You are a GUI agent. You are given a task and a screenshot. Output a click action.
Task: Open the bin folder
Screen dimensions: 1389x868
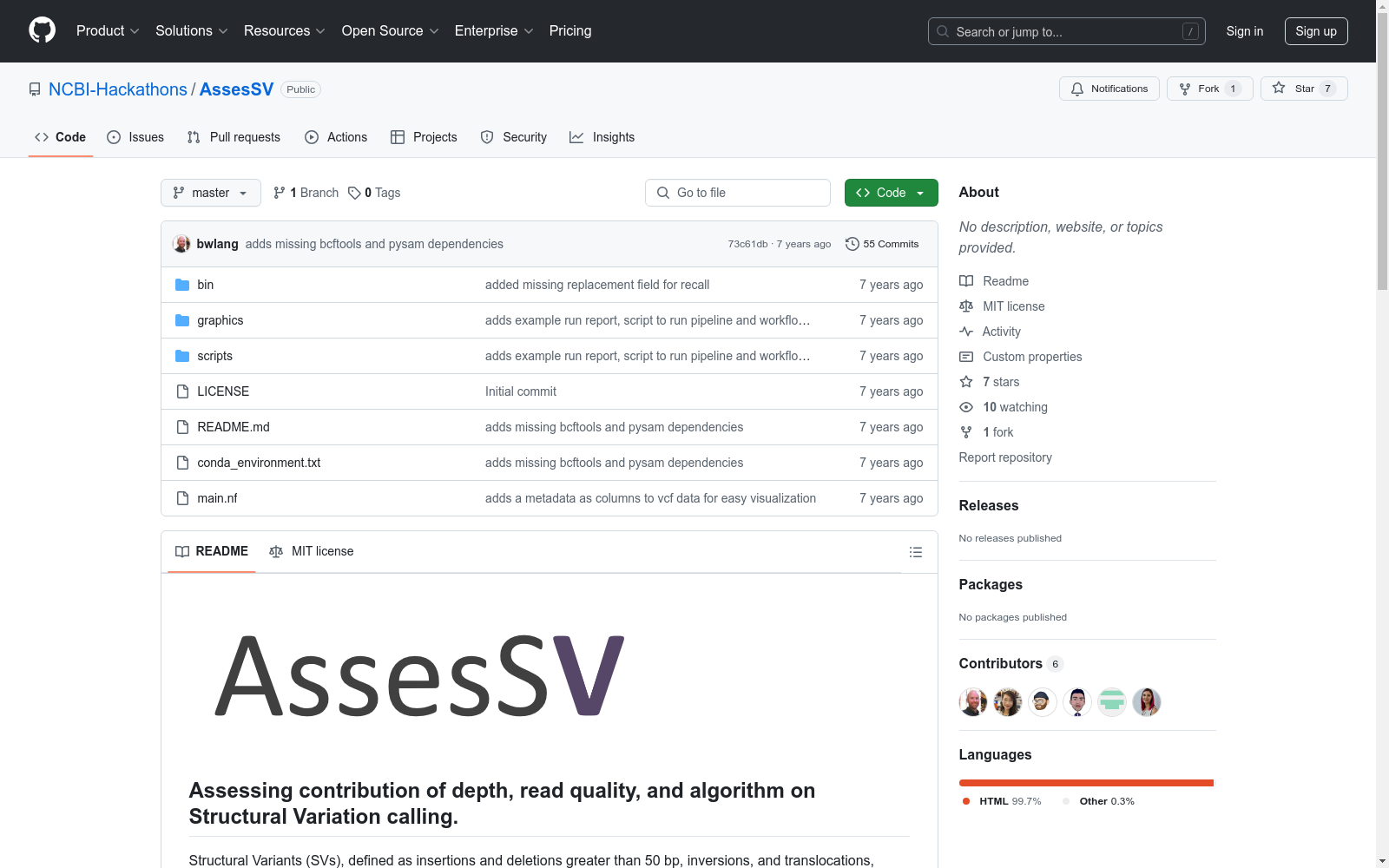tap(205, 285)
